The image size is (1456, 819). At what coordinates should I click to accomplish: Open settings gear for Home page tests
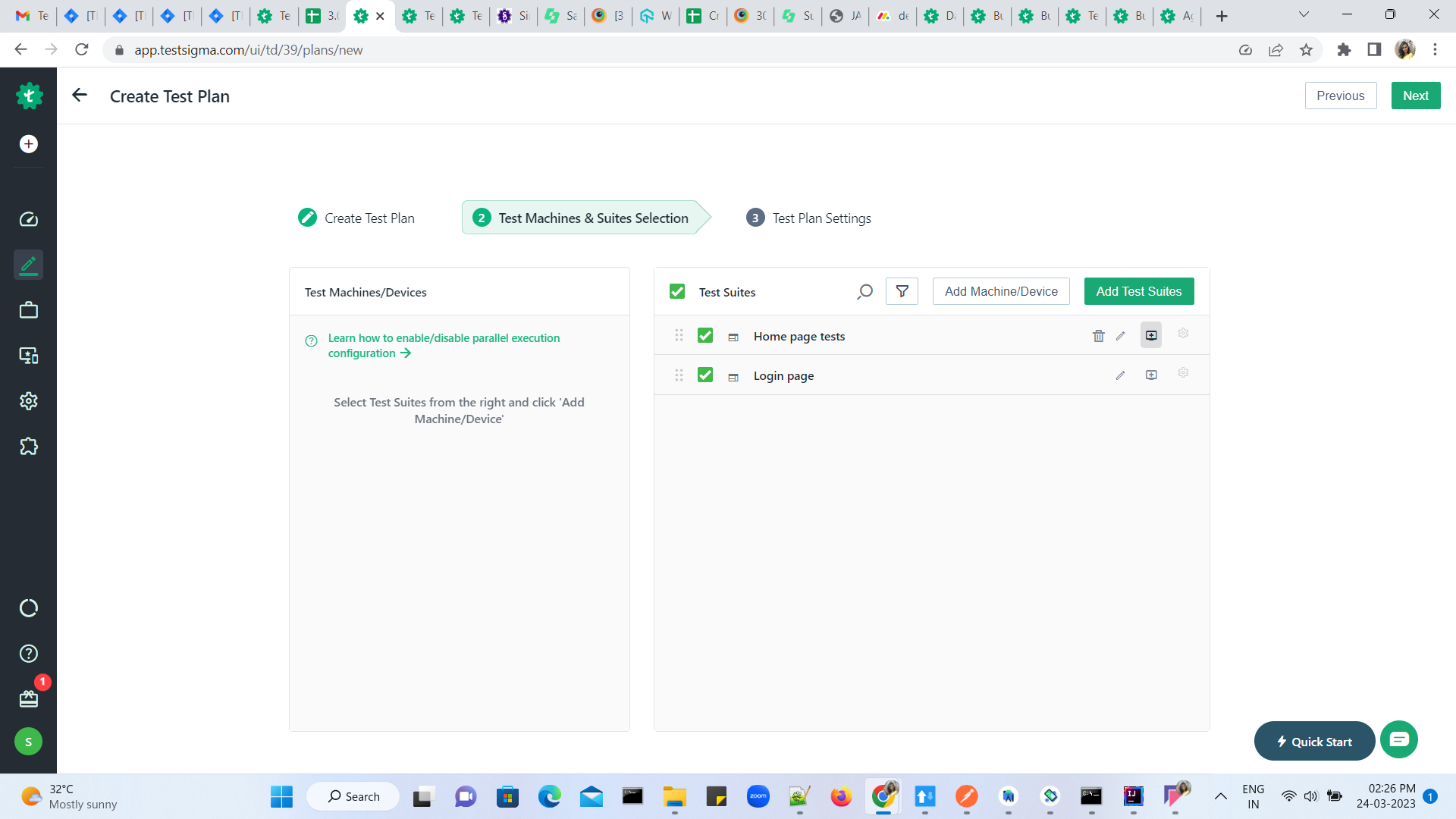point(1183,334)
